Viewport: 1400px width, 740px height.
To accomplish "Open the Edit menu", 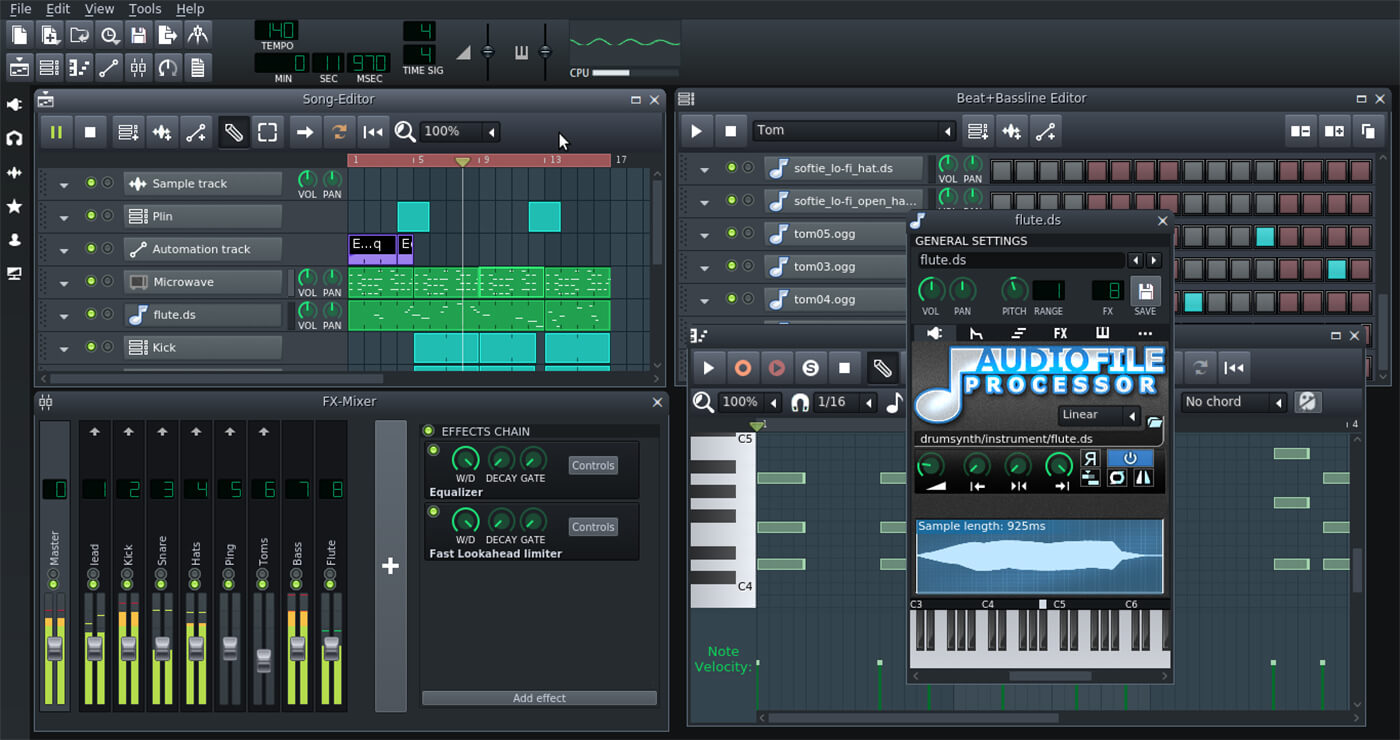I will pos(58,8).
